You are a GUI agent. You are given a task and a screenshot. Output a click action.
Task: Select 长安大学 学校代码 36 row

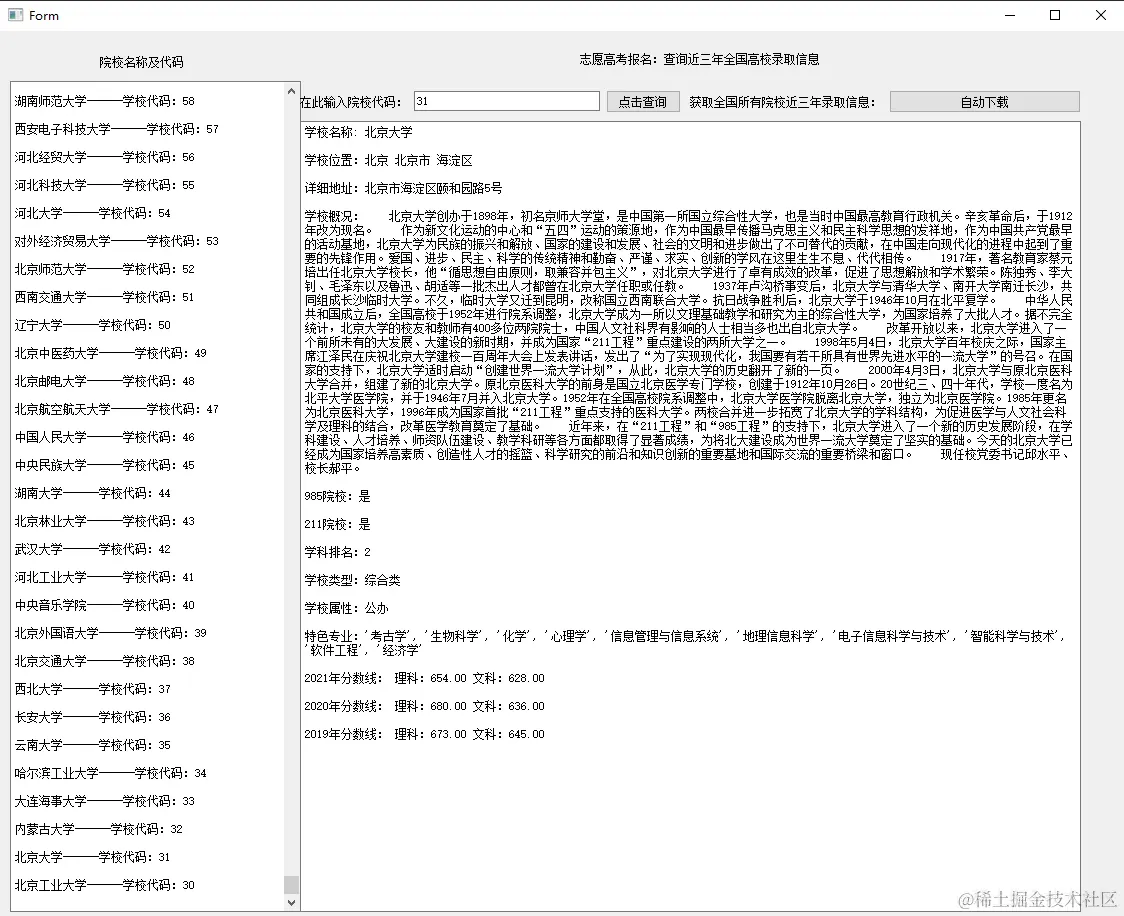click(x=92, y=716)
